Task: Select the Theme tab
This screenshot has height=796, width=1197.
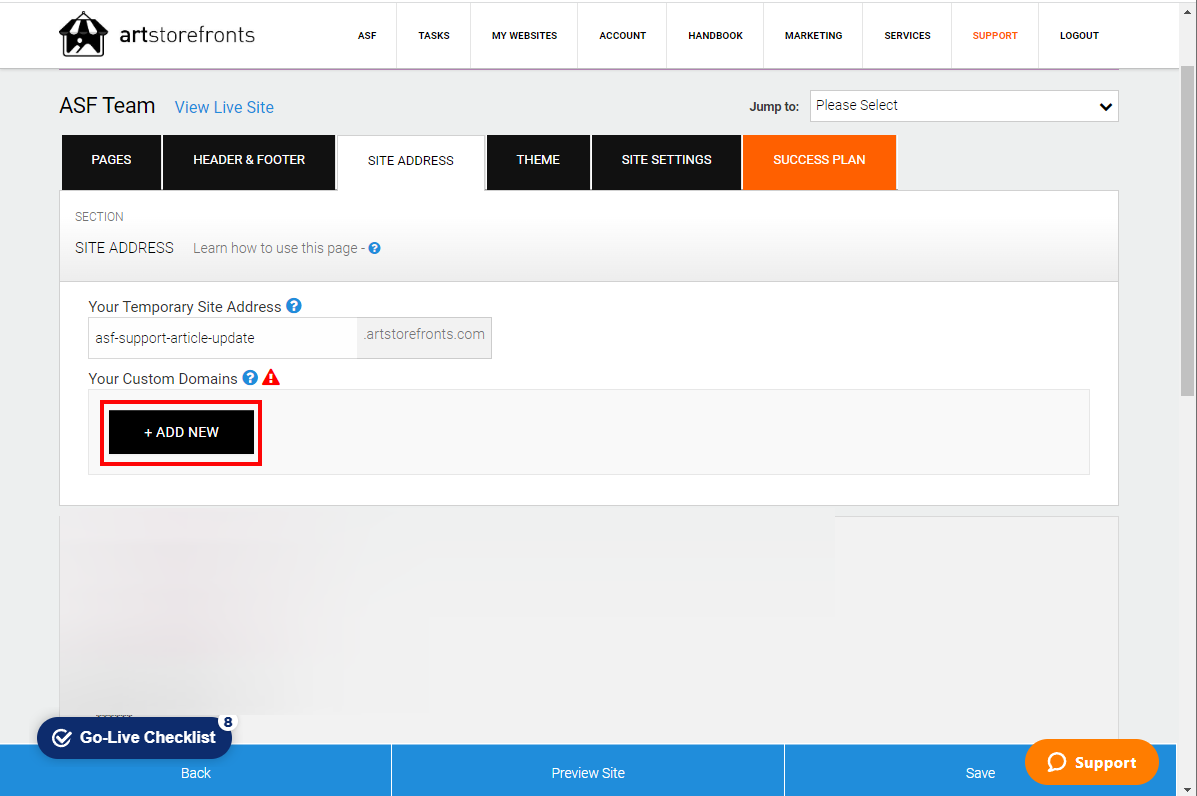Action: click(538, 162)
